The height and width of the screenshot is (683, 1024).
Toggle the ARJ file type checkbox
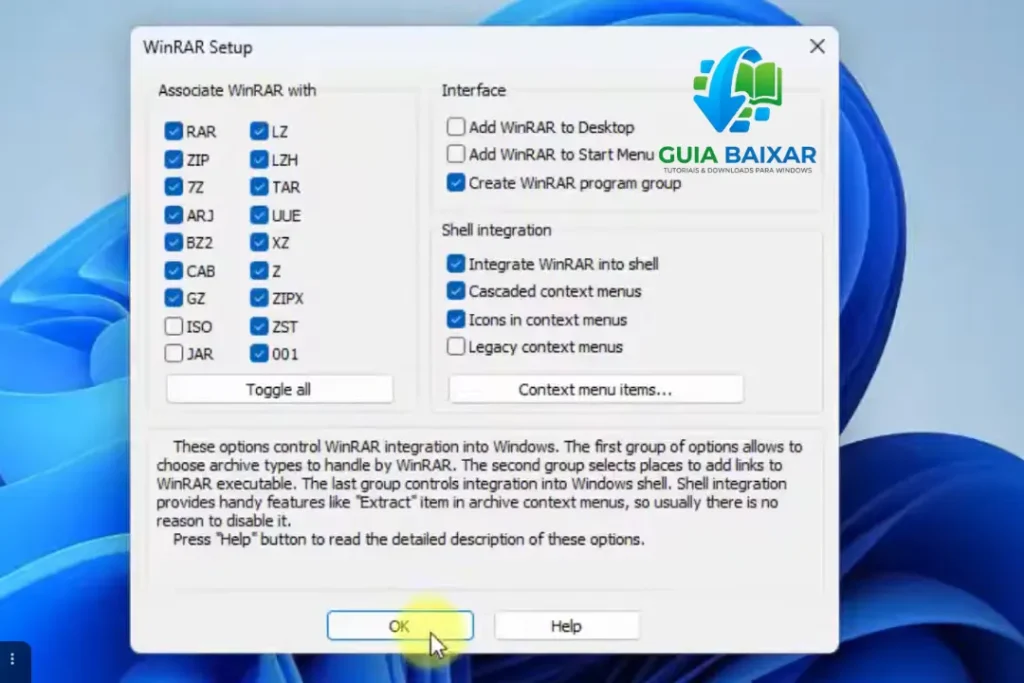174,215
